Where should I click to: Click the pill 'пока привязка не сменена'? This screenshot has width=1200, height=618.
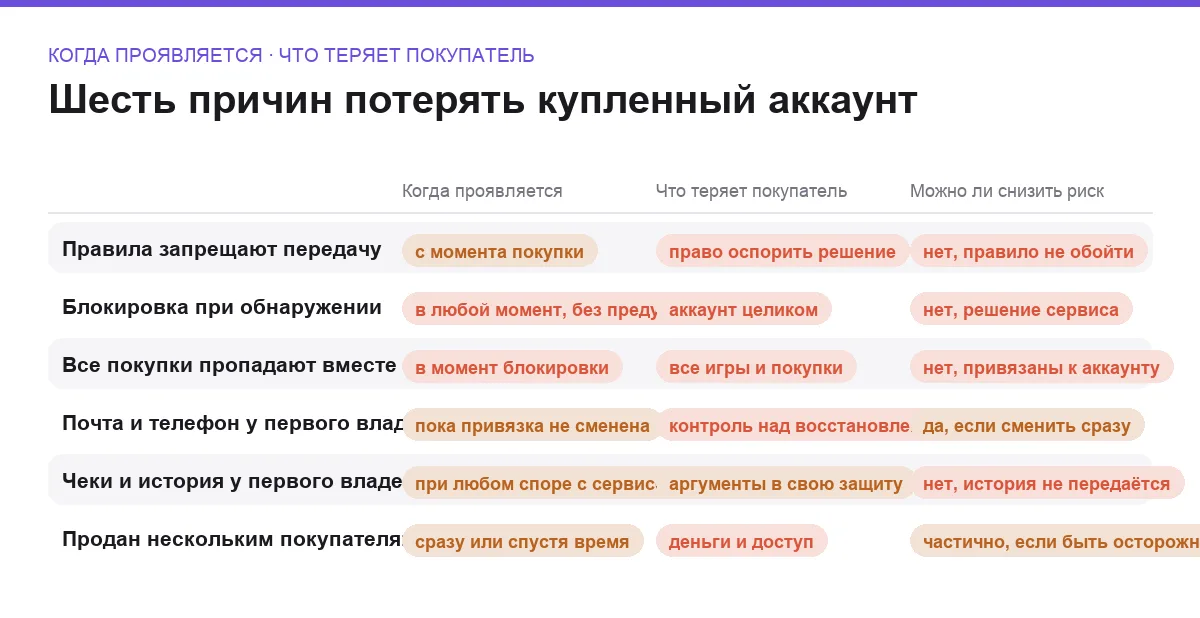532,425
